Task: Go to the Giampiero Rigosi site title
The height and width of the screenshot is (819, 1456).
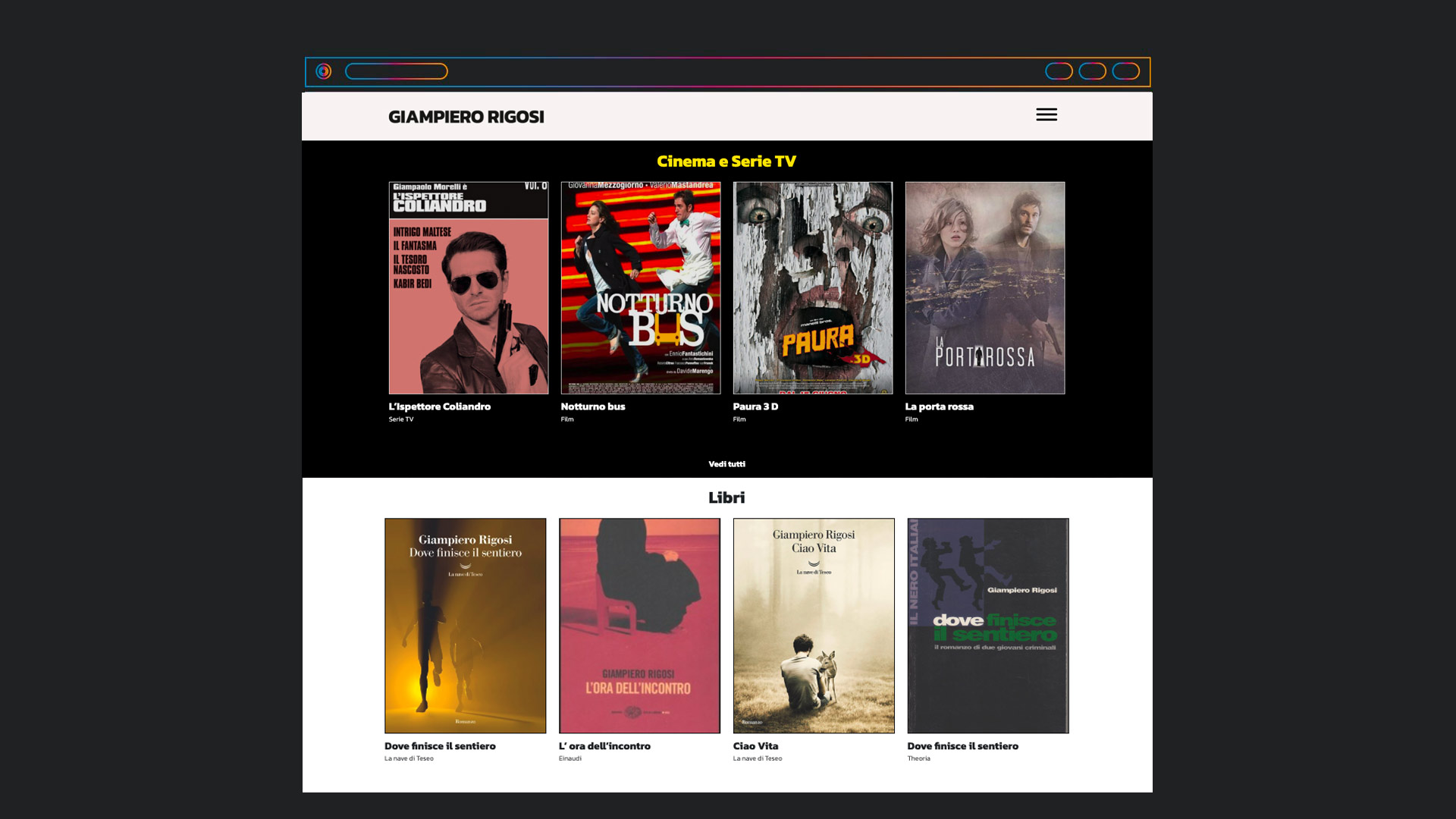Action: [466, 117]
